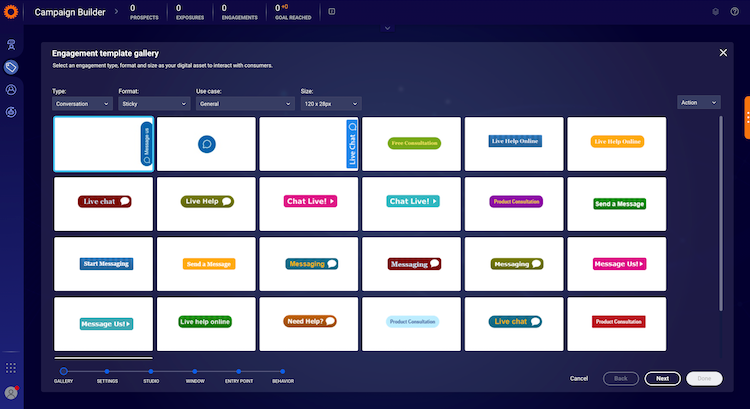Click the gallery vertical scrollbar
Viewport: 750px width, 409px height.
(x=721, y=213)
